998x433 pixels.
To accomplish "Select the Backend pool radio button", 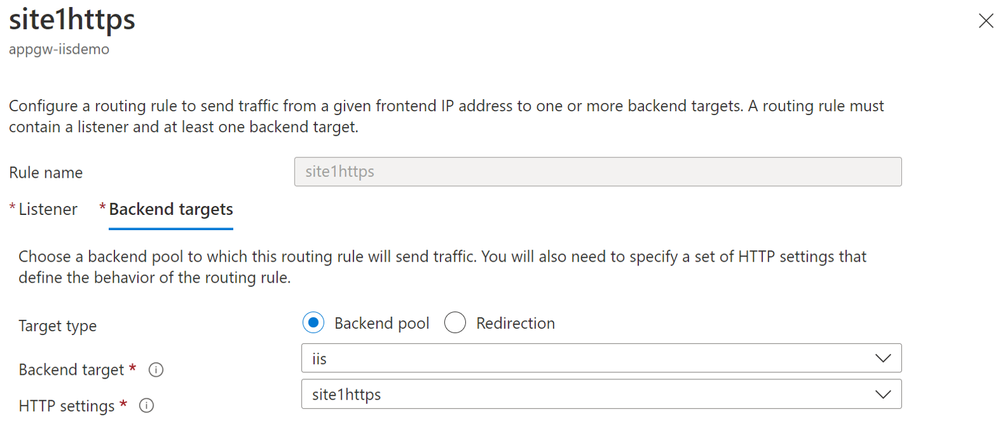I will click(x=313, y=323).
